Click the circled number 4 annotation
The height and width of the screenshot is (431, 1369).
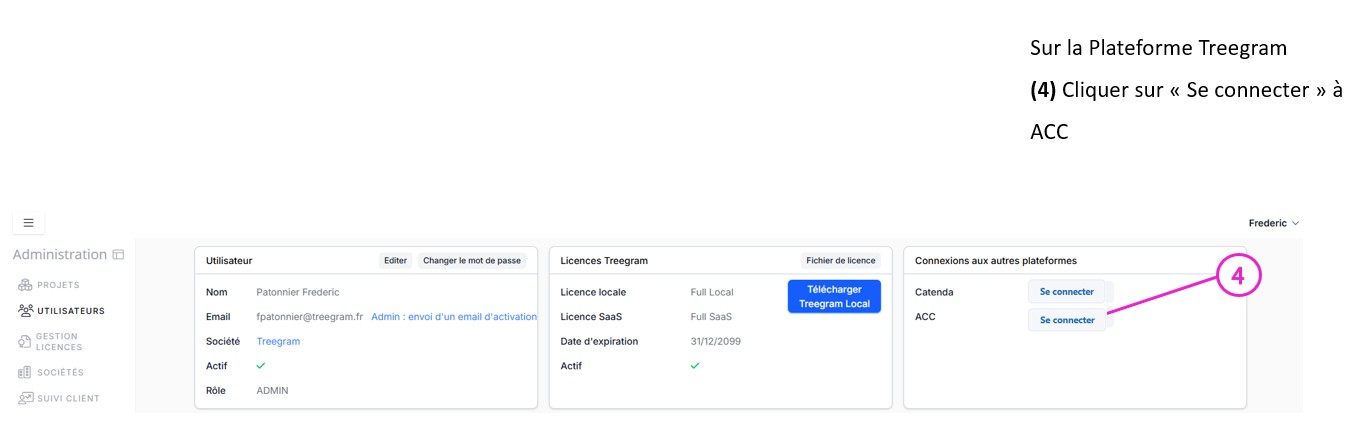pos(1237,277)
